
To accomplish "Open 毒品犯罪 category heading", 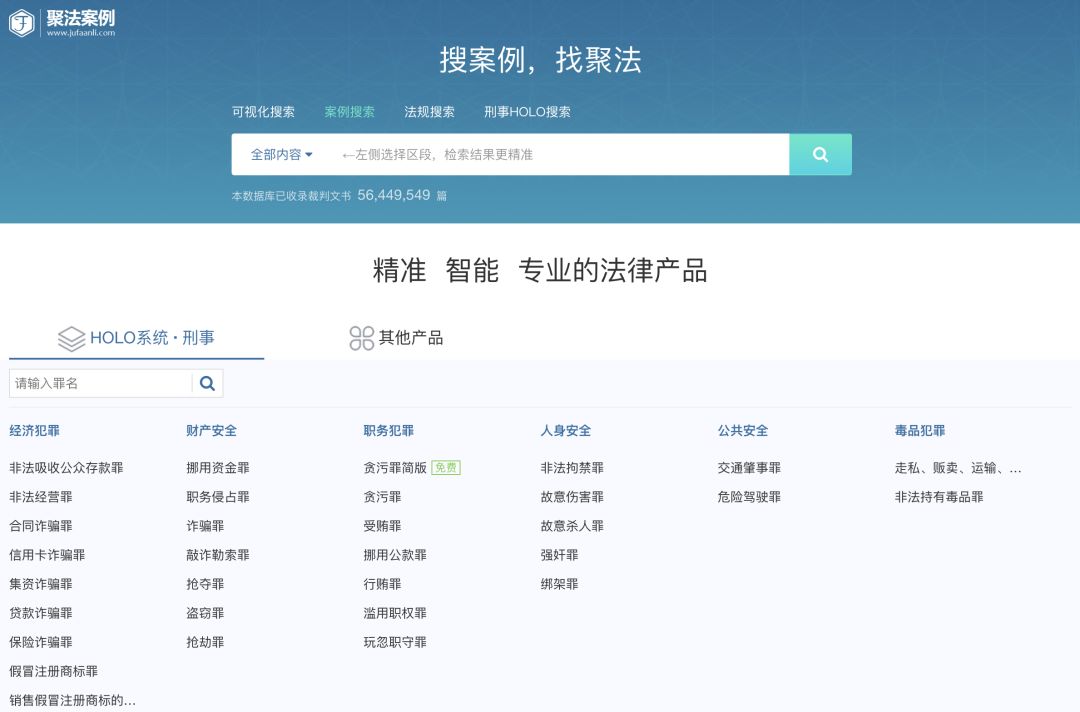I will point(920,430).
